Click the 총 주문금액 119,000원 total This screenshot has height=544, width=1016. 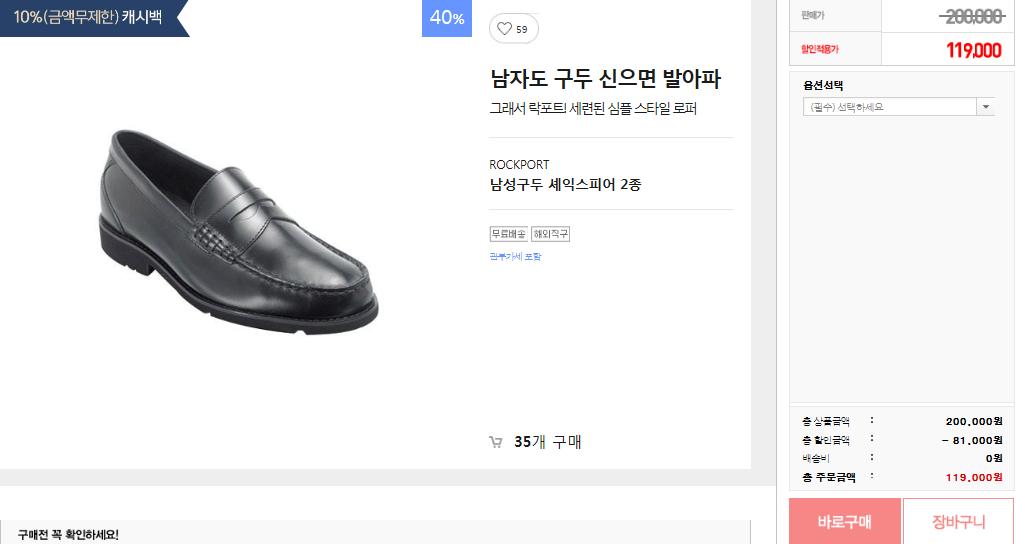pyautogui.click(x=973, y=477)
